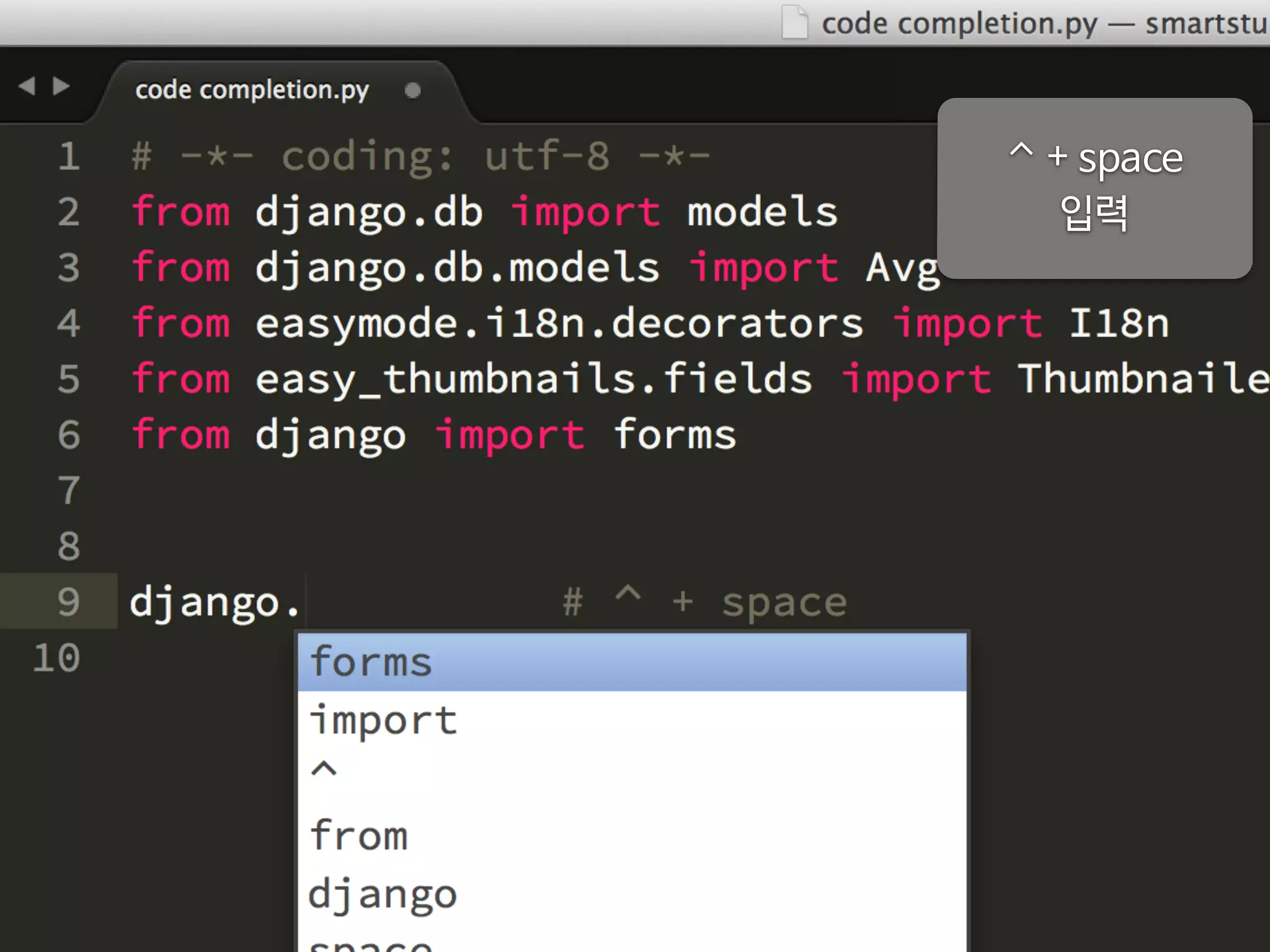The image size is (1270, 952).
Task: Click 'from' keyword on line 5
Action: pyautogui.click(x=181, y=379)
